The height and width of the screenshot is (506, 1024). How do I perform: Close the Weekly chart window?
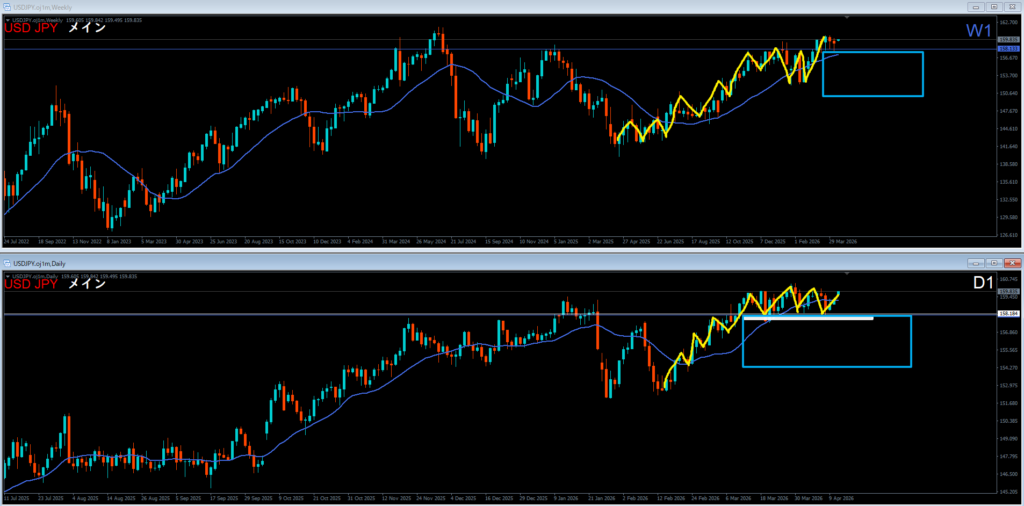click(x=1012, y=7)
